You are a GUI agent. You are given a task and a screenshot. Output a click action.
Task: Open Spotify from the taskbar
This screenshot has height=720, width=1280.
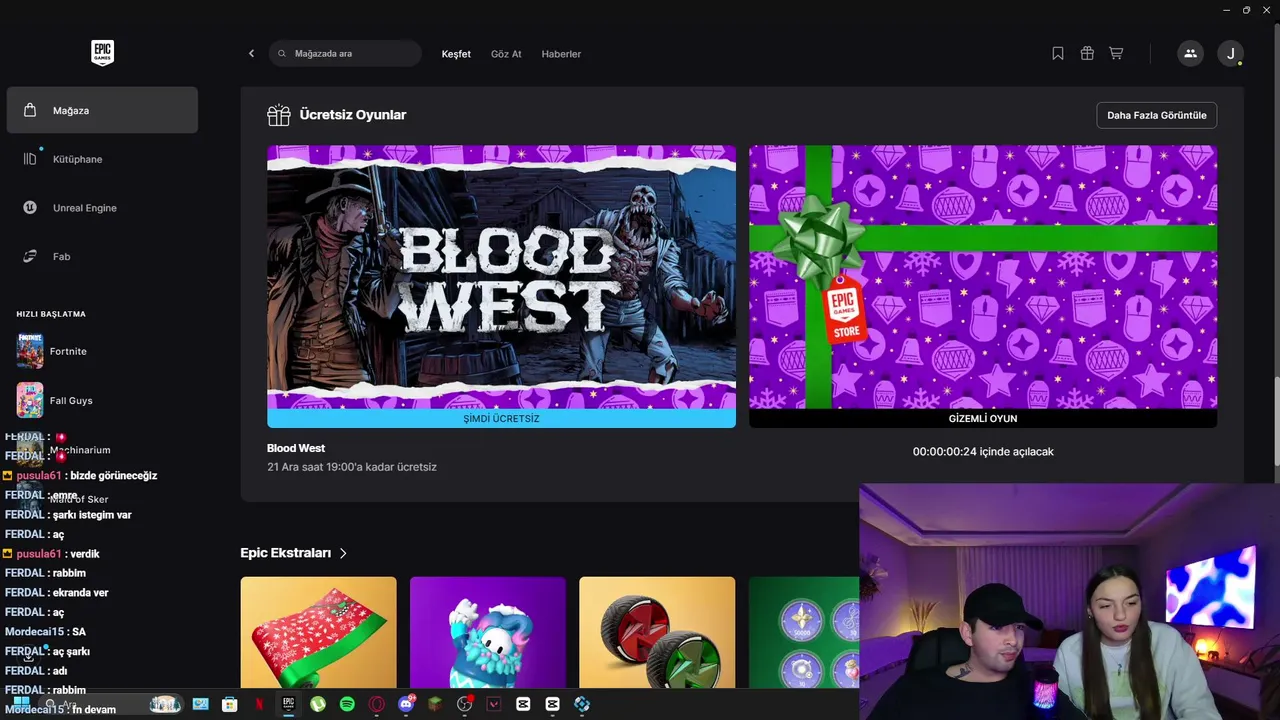pos(347,704)
